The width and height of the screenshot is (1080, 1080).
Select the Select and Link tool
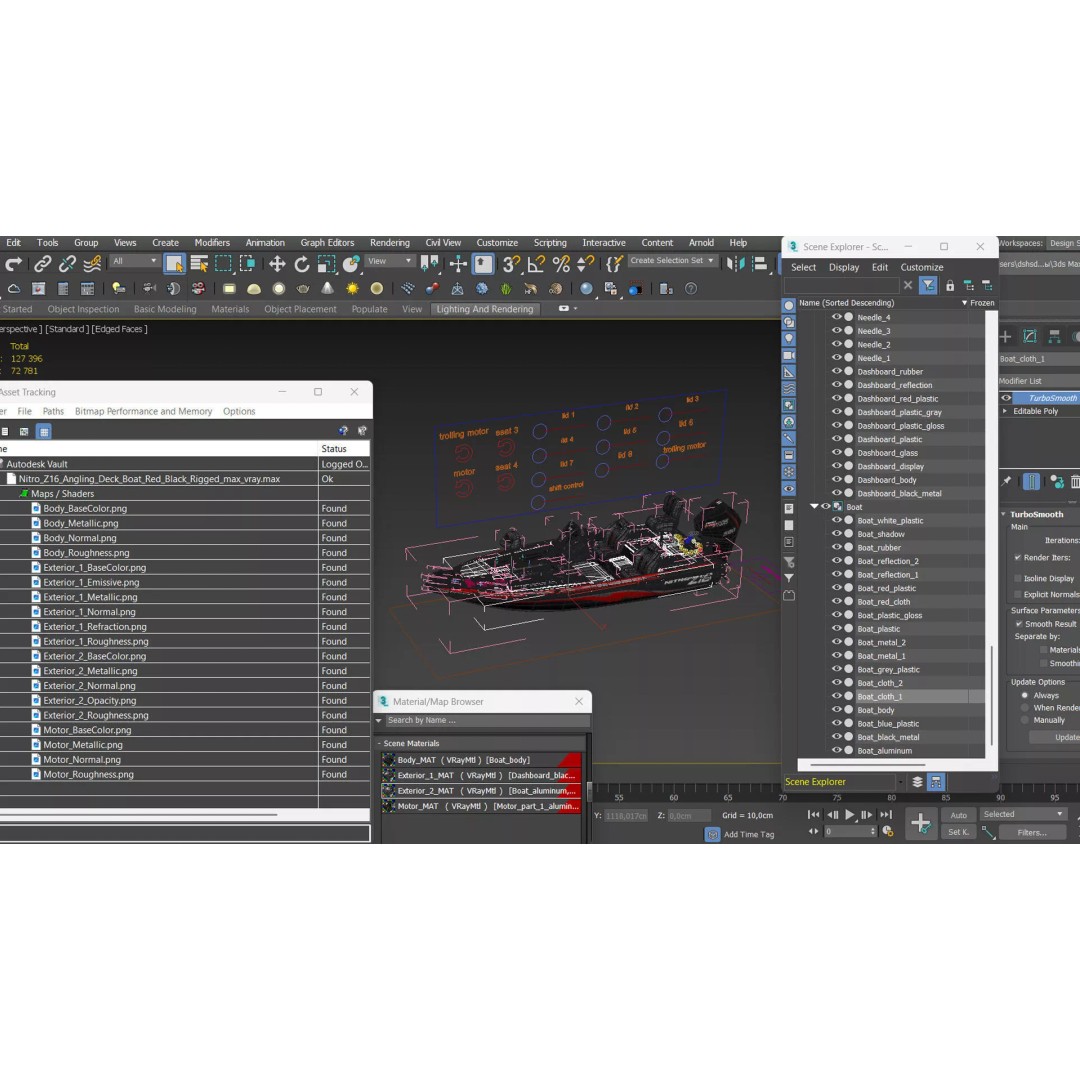click(43, 264)
